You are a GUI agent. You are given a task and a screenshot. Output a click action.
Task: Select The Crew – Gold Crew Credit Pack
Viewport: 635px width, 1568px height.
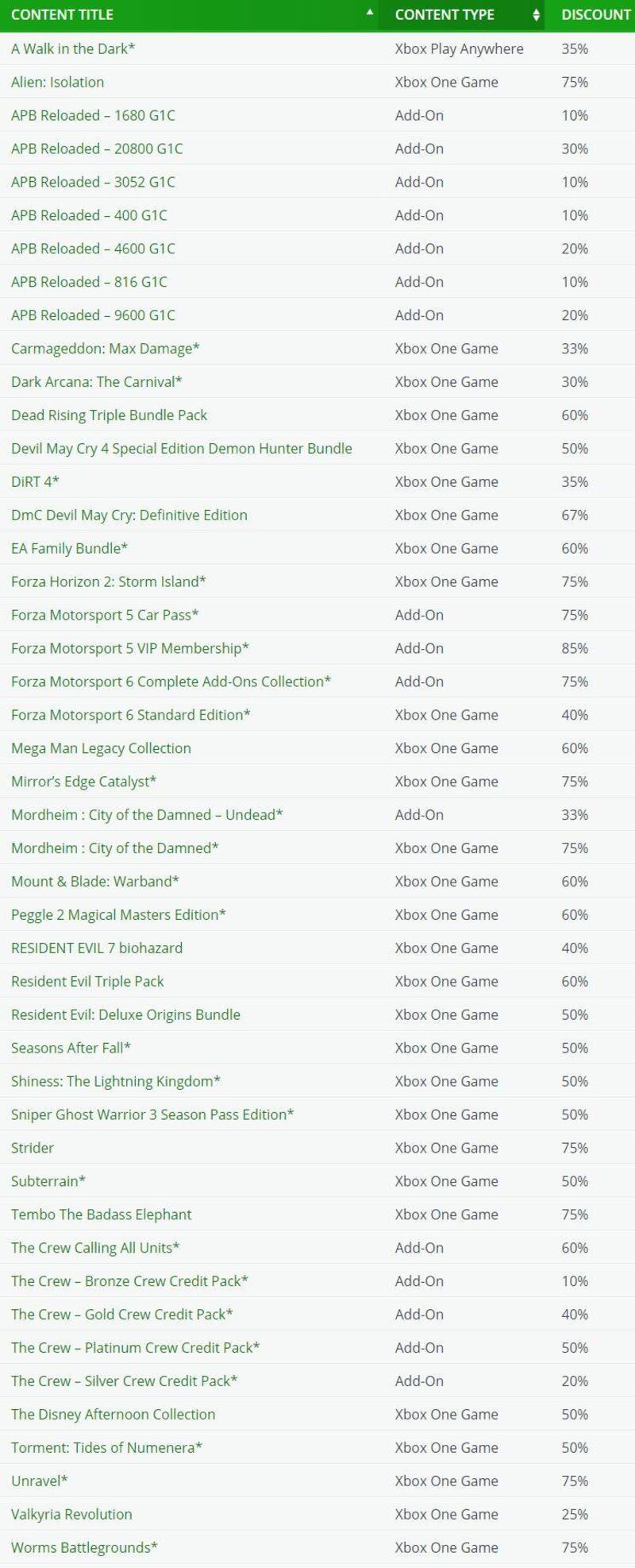(121, 1315)
